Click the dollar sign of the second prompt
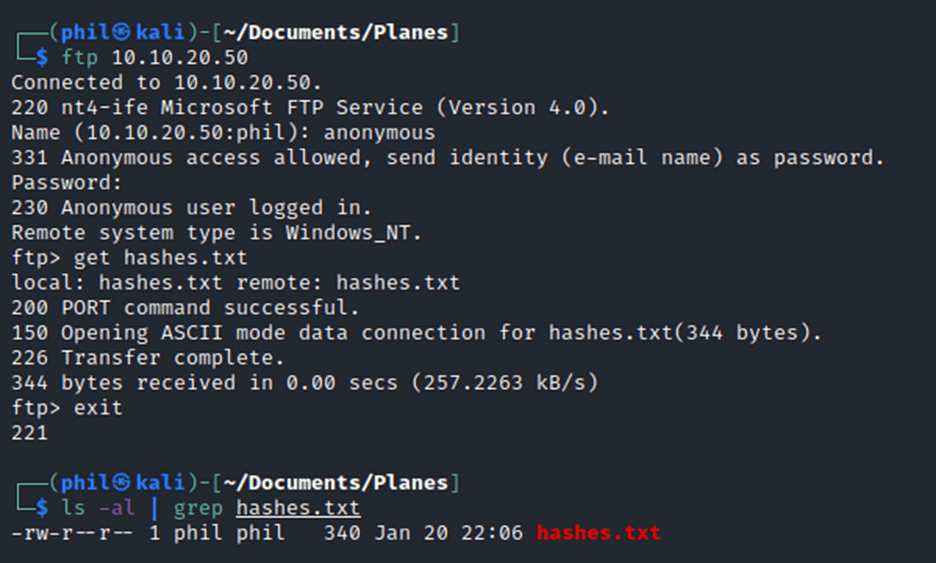 tap(42, 507)
